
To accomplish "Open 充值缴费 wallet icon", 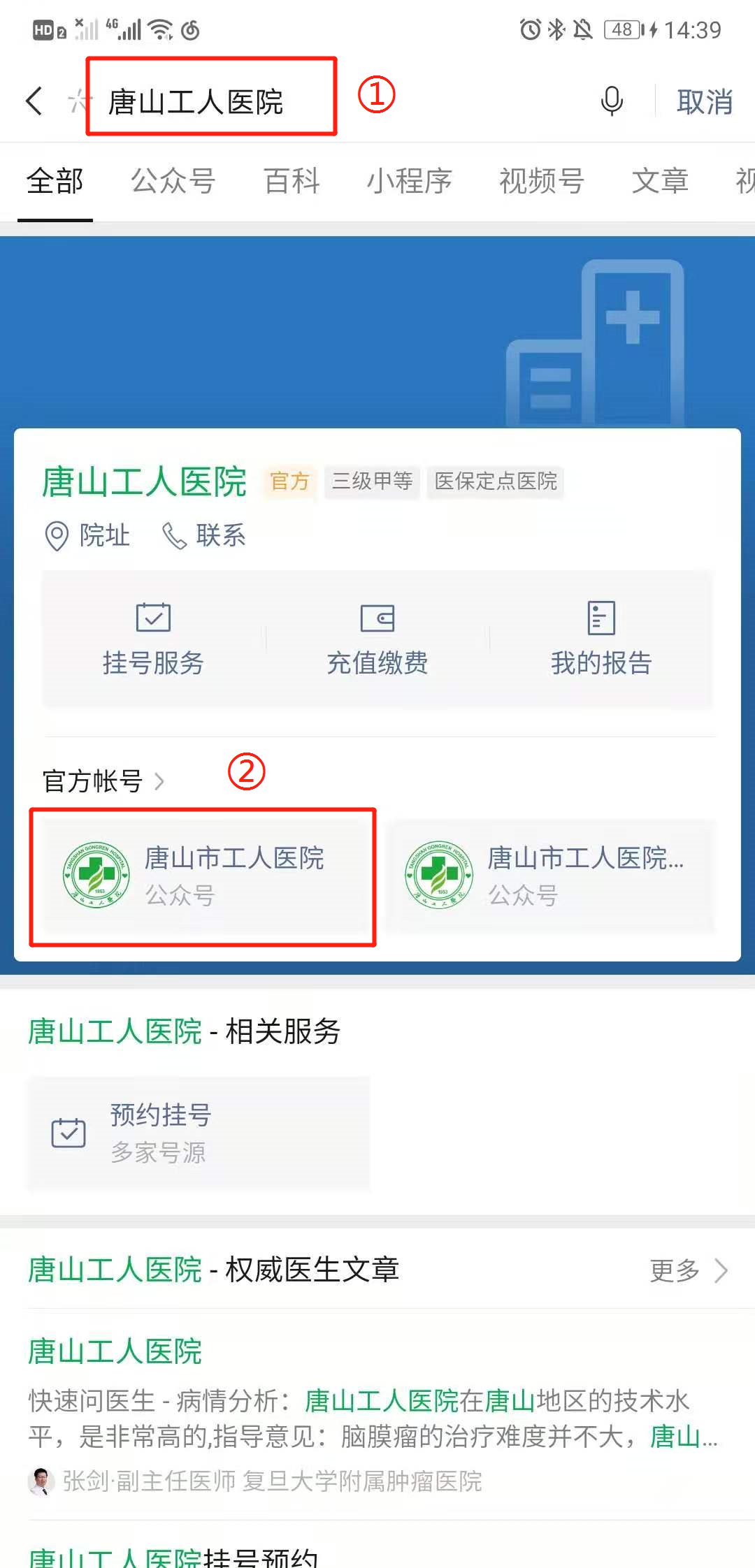I will pos(377,618).
